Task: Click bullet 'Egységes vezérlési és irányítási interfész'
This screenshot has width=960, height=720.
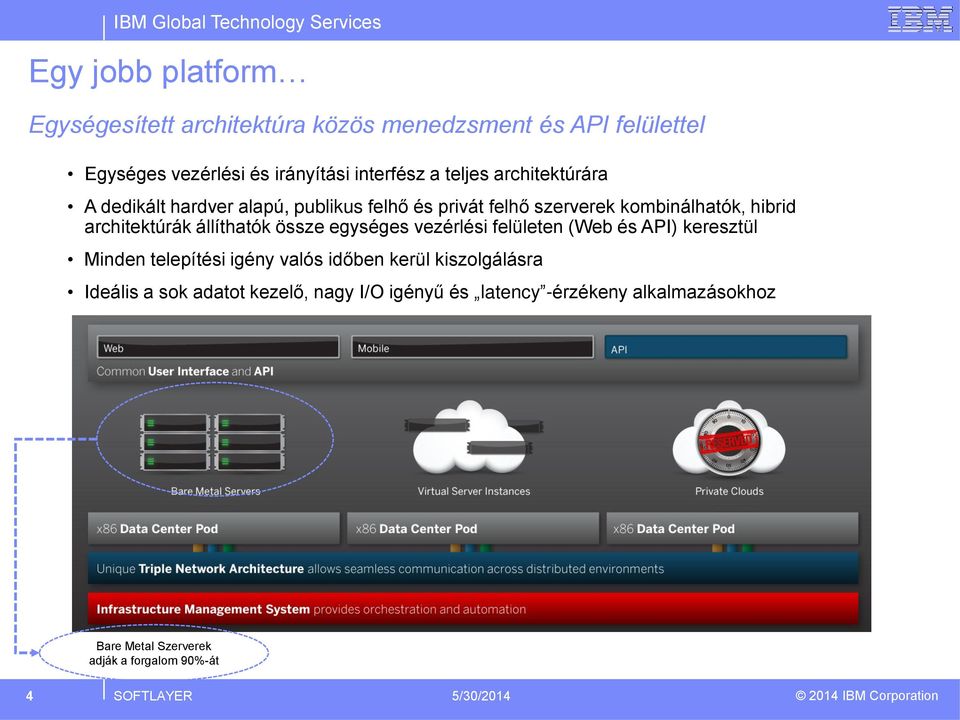Action: [x=346, y=174]
